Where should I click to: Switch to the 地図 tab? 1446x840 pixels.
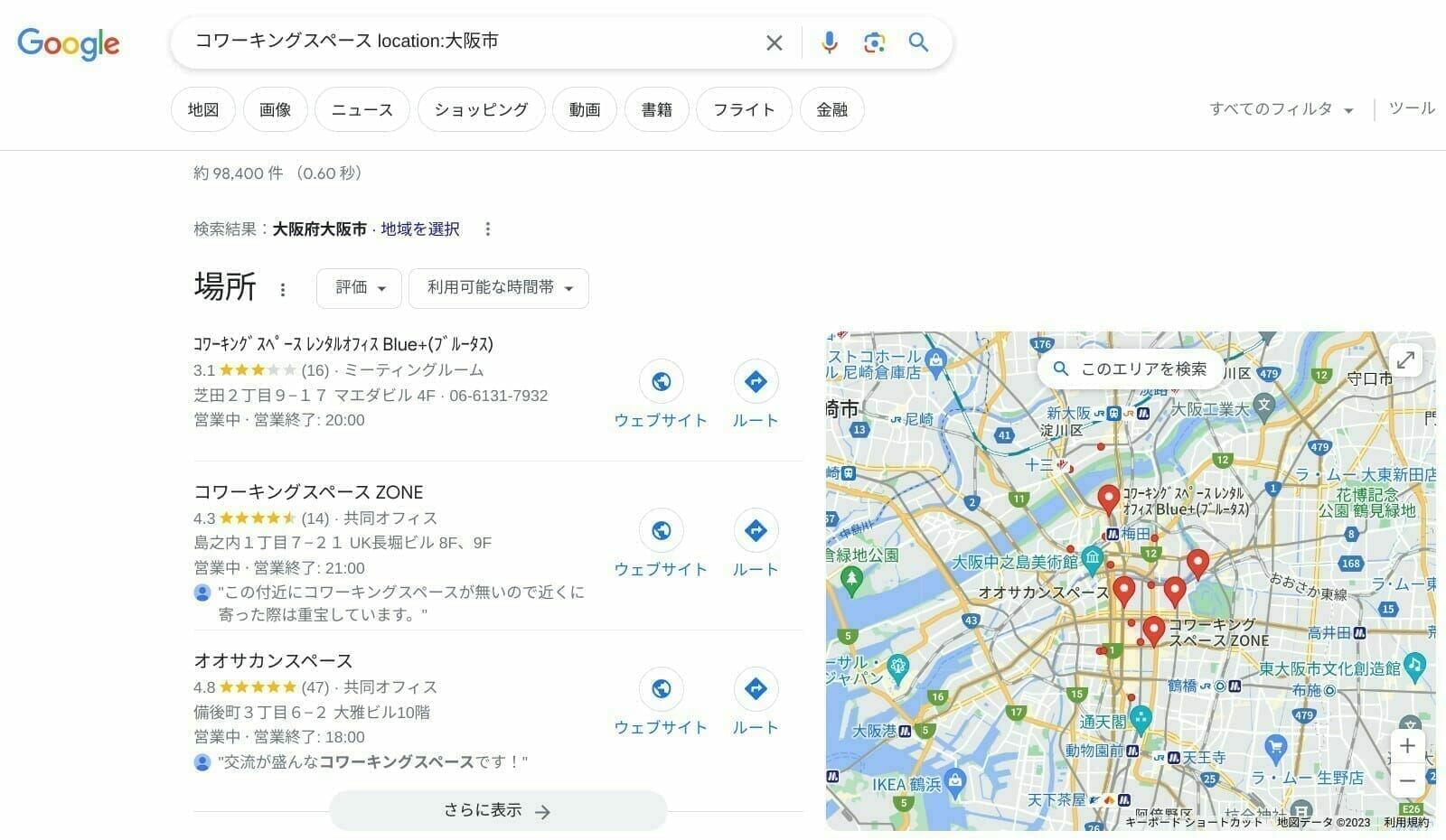[203, 110]
